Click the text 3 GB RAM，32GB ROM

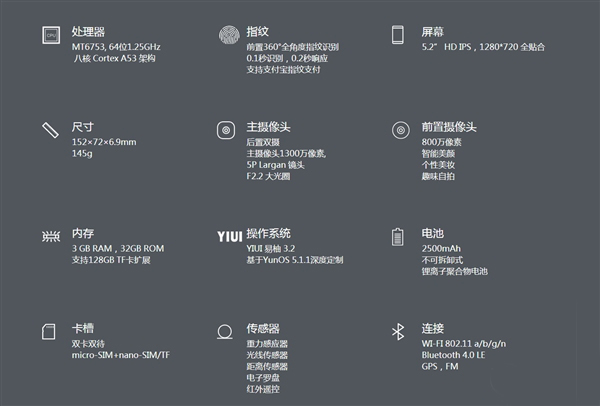click(x=118, y=248)
